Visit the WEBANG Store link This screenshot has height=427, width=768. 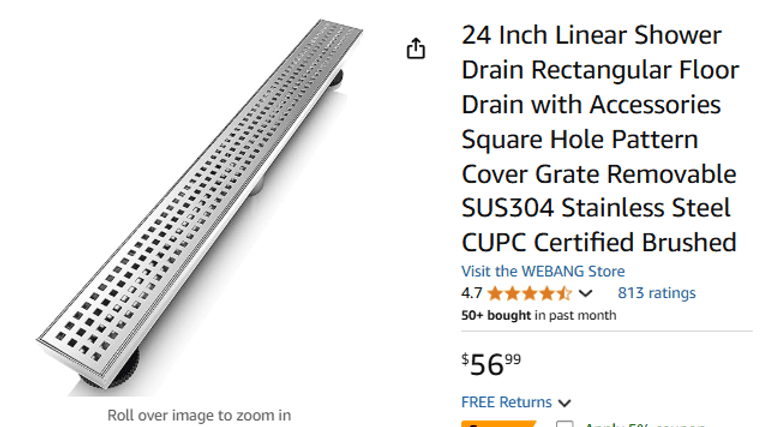point(542,271)
